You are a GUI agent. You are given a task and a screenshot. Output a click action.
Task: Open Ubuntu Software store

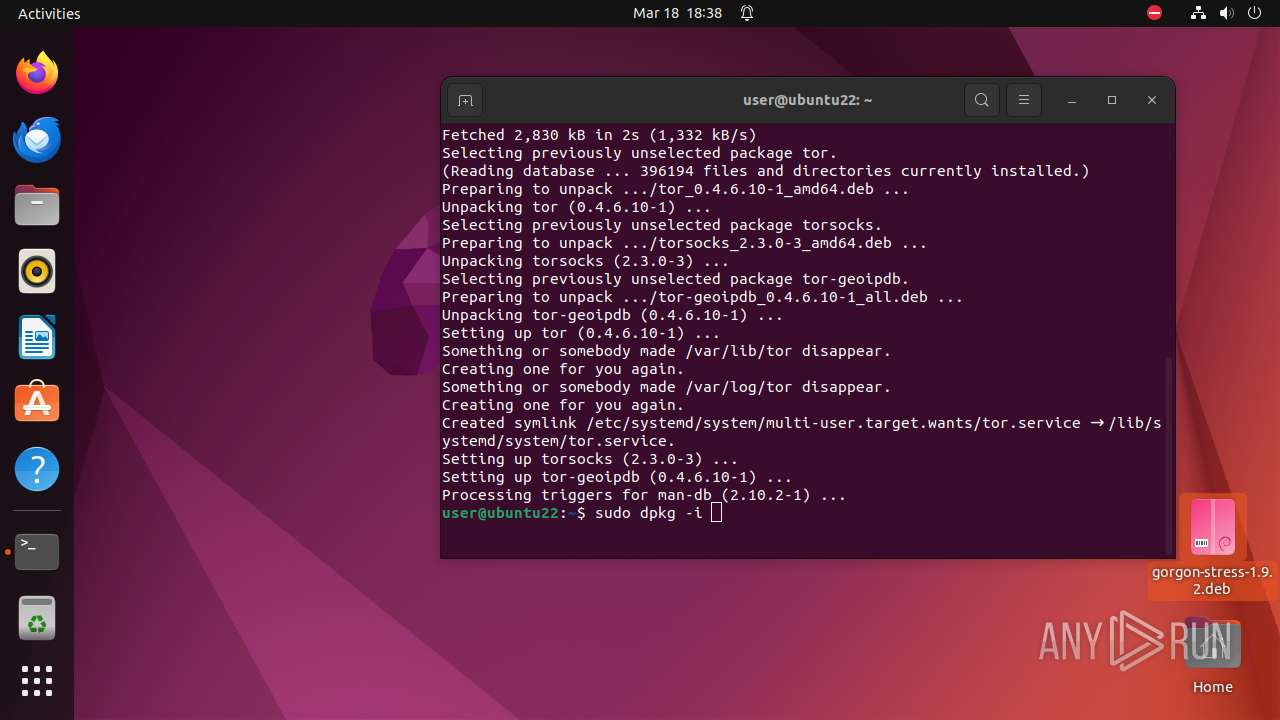(37, 403)
